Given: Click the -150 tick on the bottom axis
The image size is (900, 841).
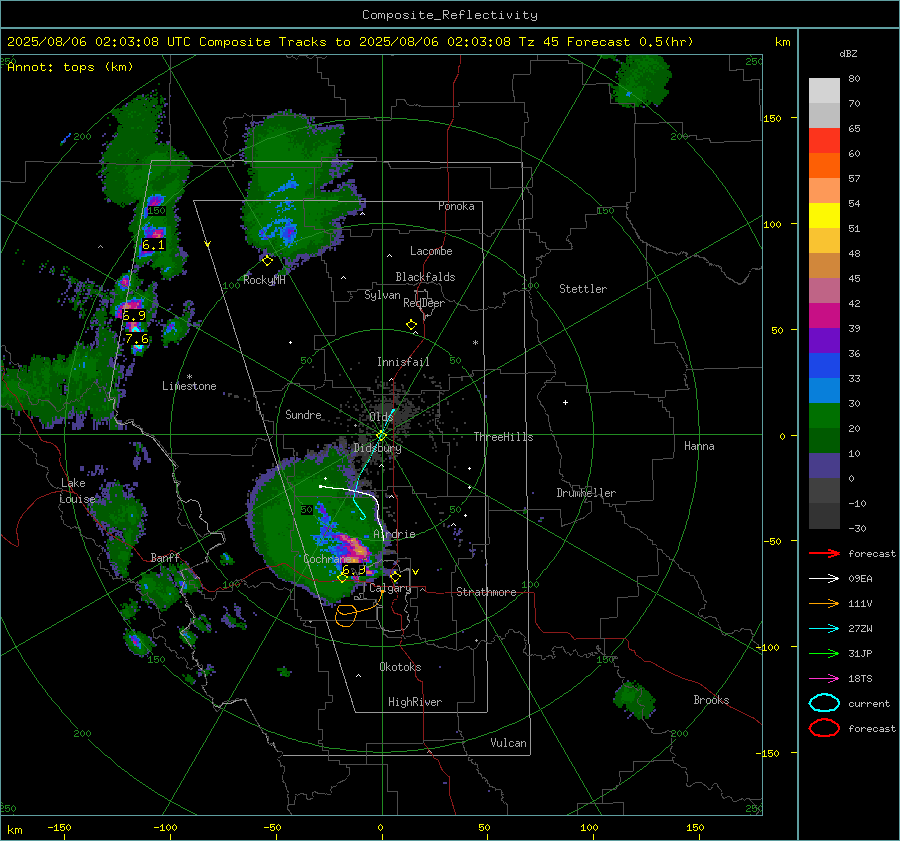Looking at the screenshot, I should tap(60, 827).
